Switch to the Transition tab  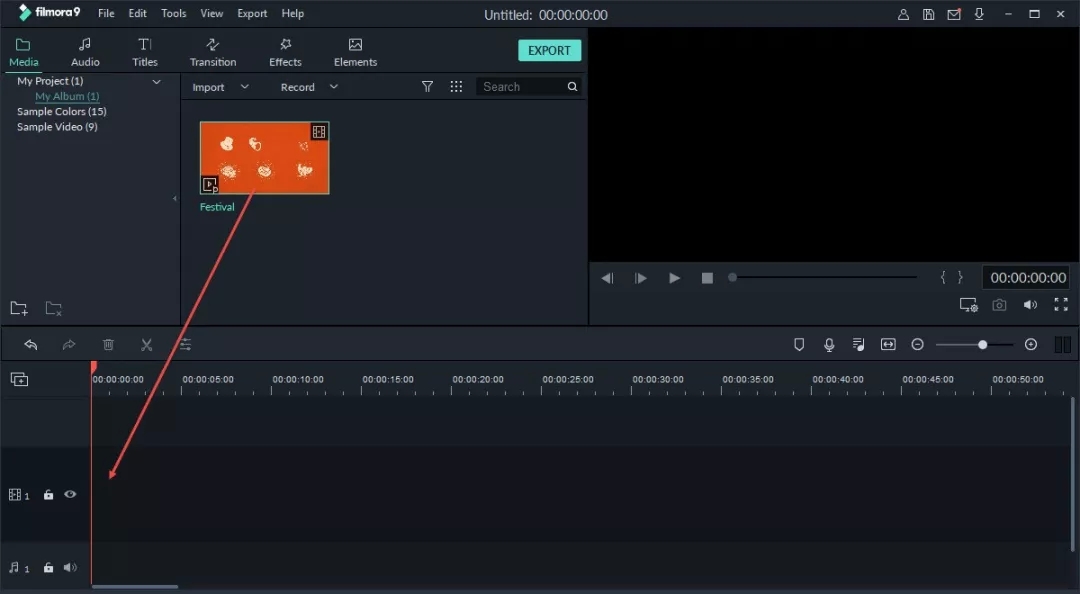coord(213,52)
